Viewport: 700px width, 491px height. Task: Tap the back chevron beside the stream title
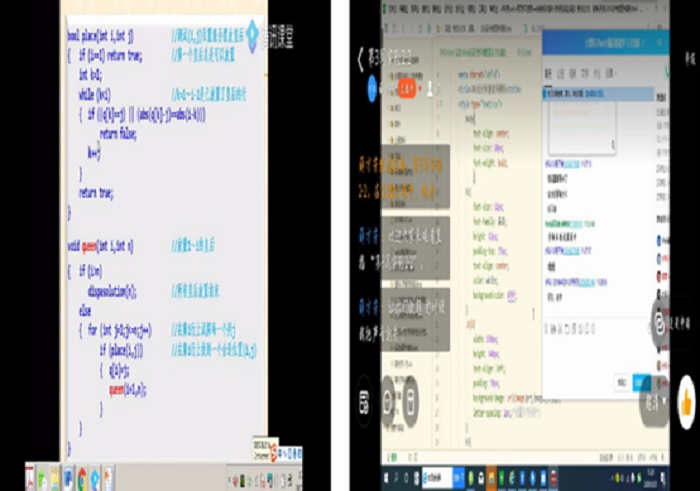(x=361, y=58)
